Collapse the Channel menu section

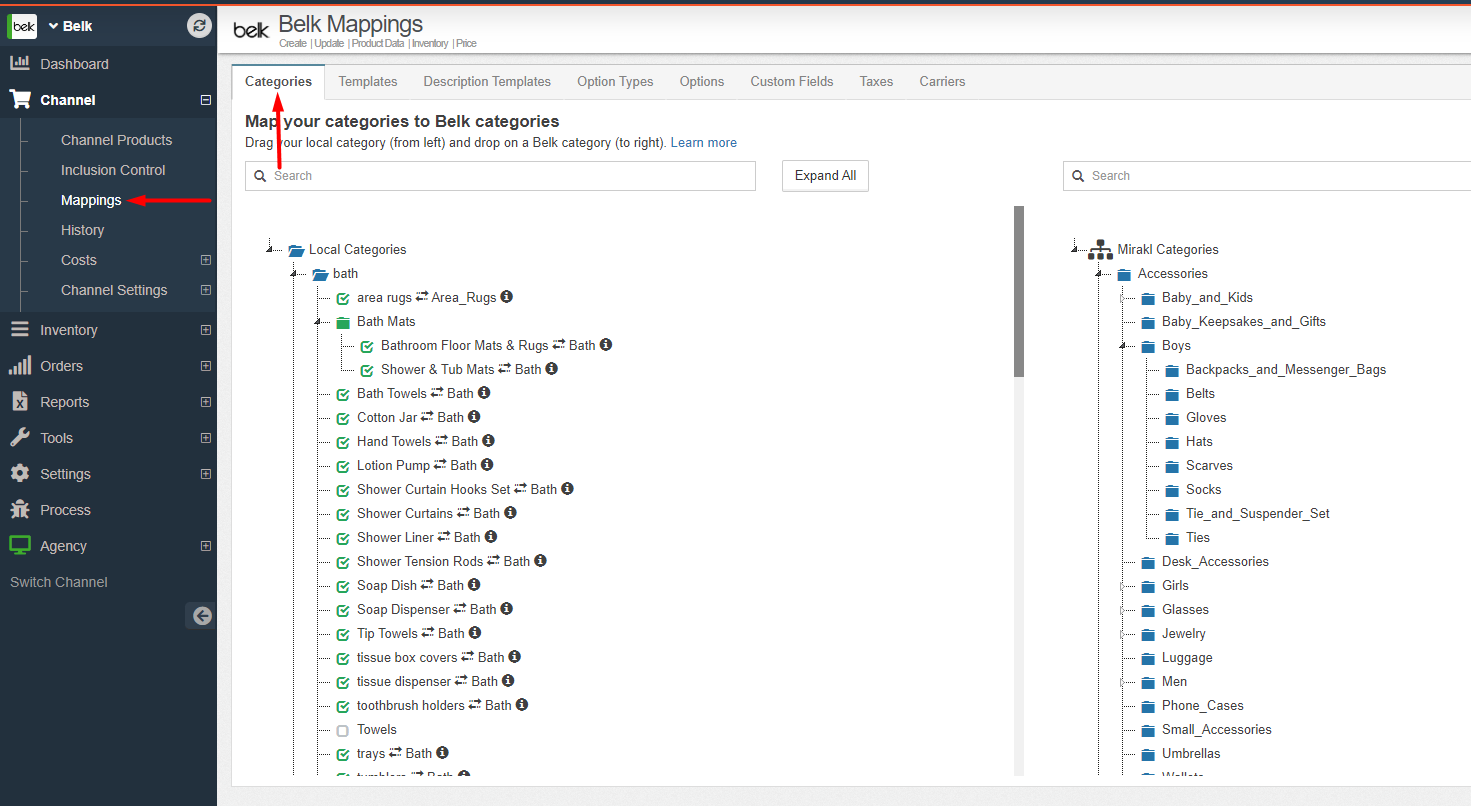(206, 100)
